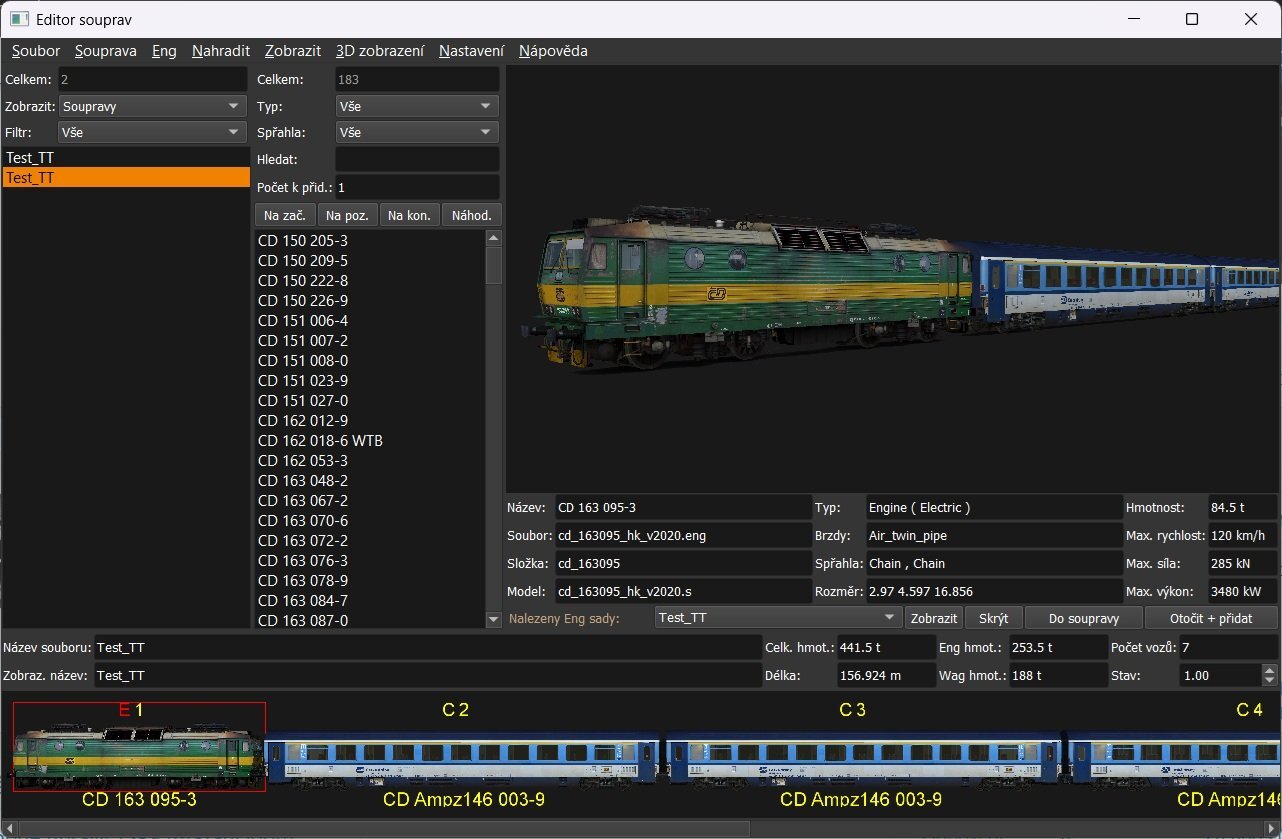Open the 3D zobrazení menu
The width and height of the screenshot is (1282, 839).
coord(379,51)
